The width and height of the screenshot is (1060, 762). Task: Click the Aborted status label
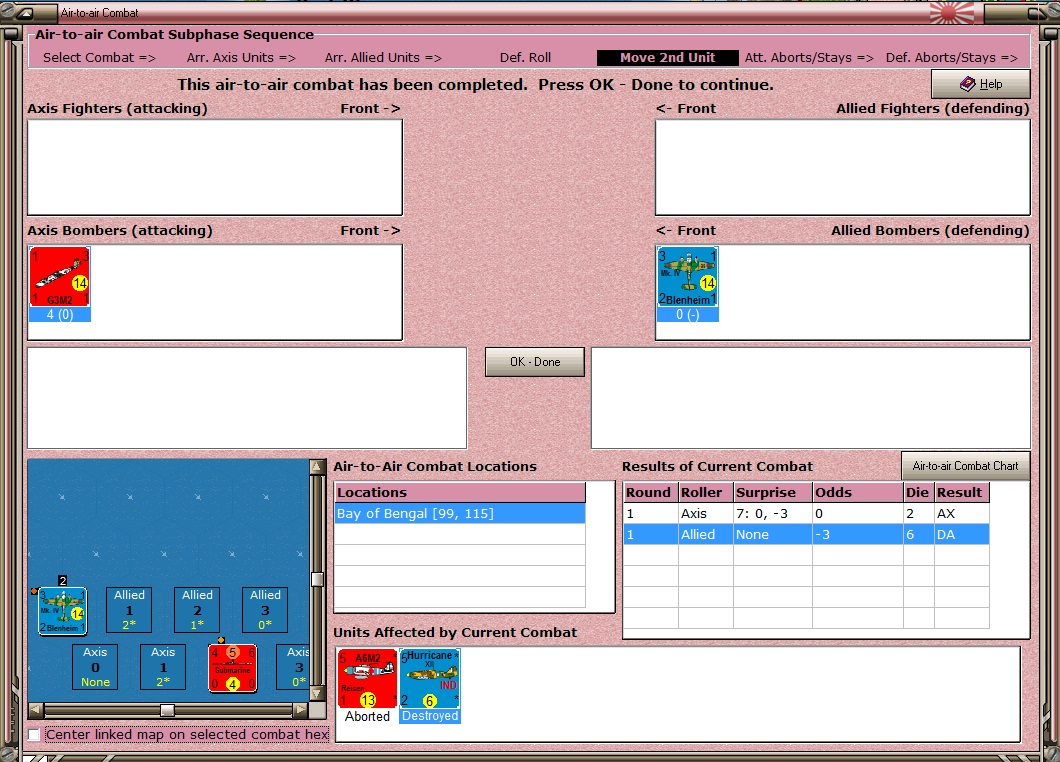367,716
